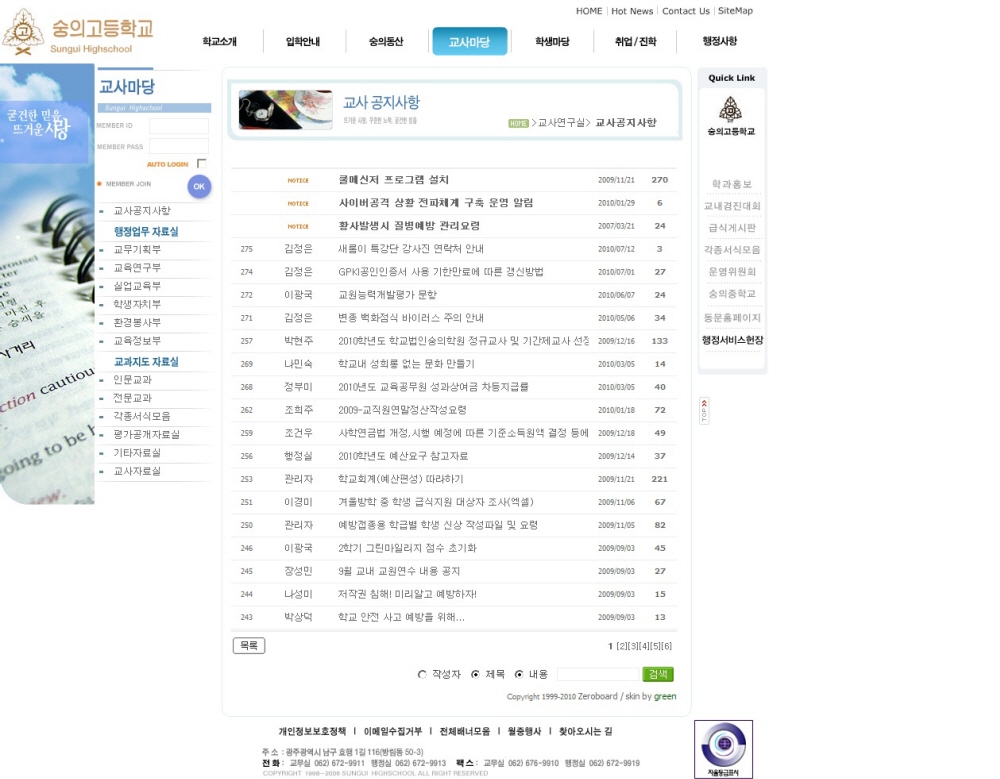Click the green HOME breadcrumb icon
The image size is (1000, 779).
tap(517, 123)
